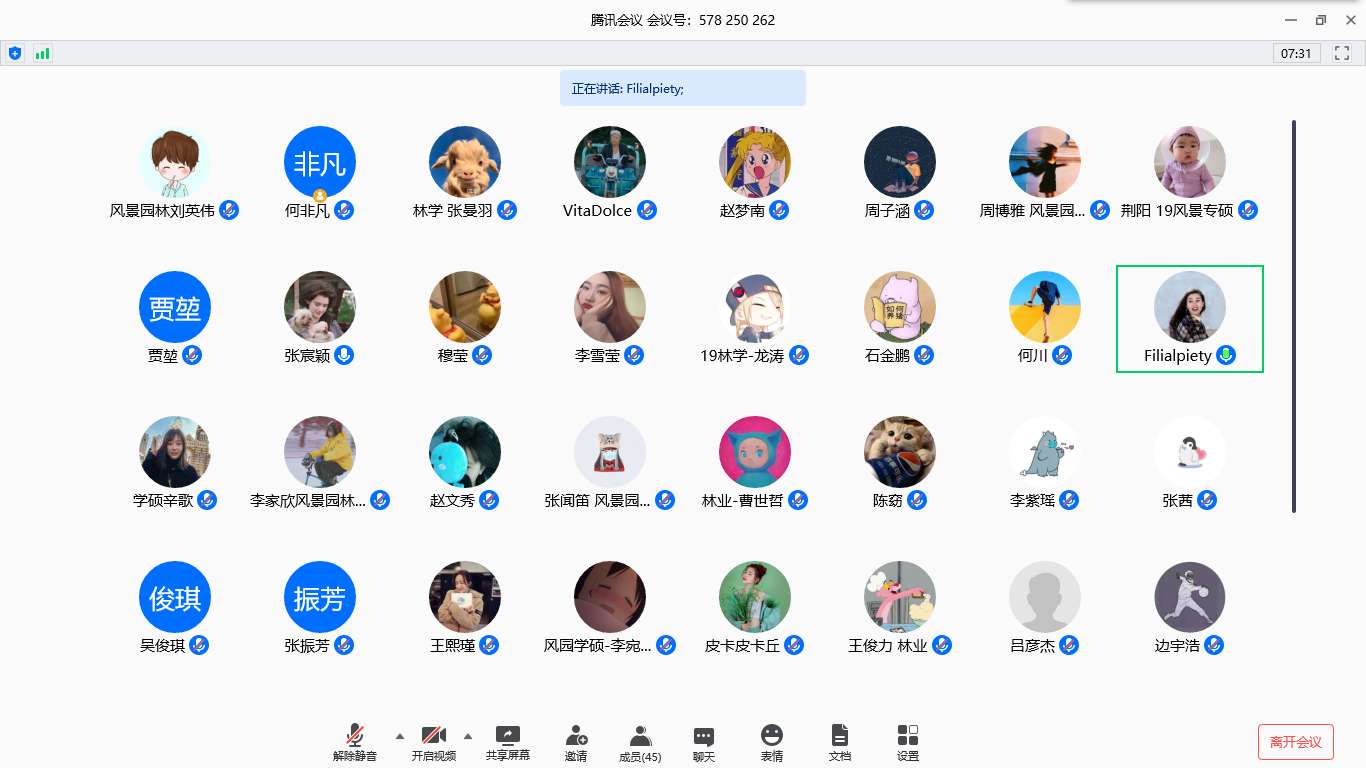
Task: Open the Members (成员) list icon
Action: tap(640, 743)
